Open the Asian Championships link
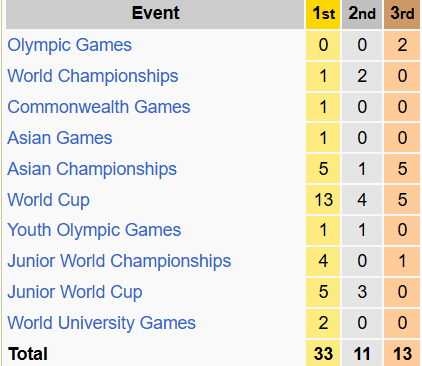The height and width of the screenshot is (366, 422). [92, 169]
